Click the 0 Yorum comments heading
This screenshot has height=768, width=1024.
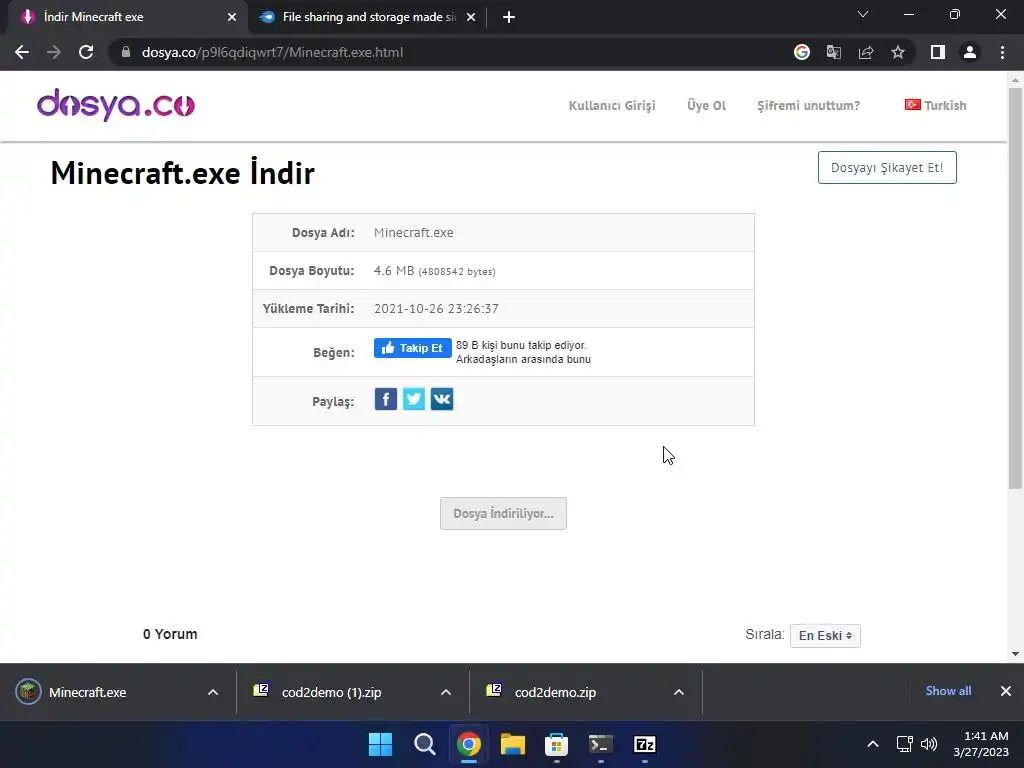pos(170,634)
